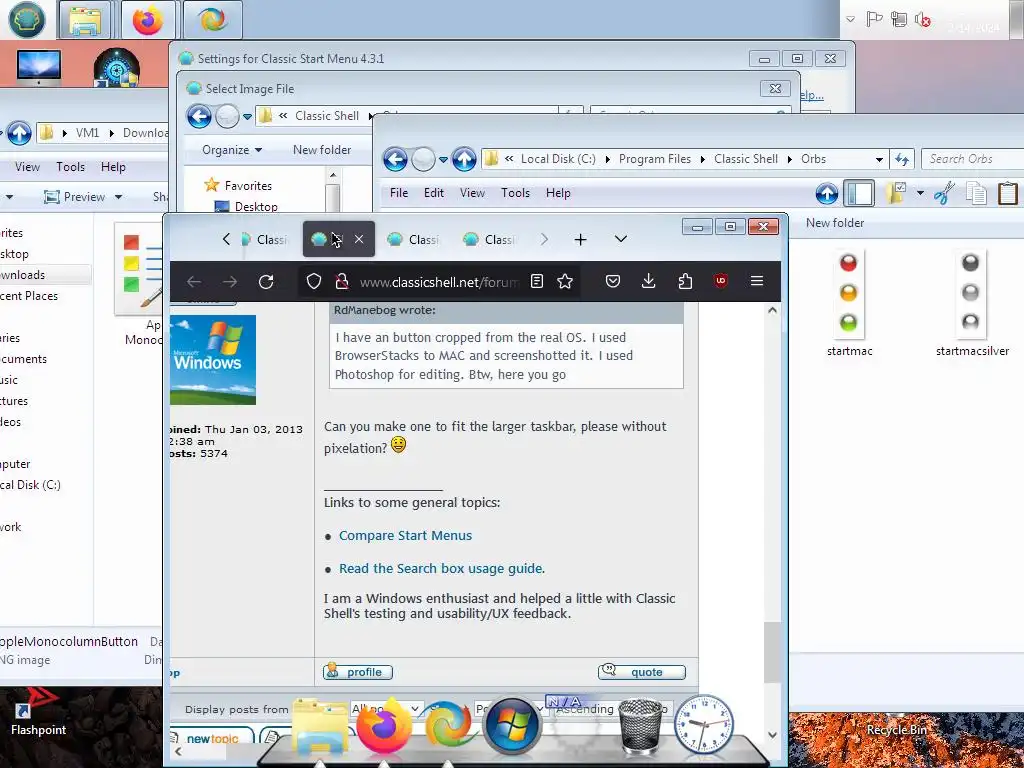This screenshot has width=1024, height=768.
Task: Refresh the Orbs folder view
Action: point(902,159)
